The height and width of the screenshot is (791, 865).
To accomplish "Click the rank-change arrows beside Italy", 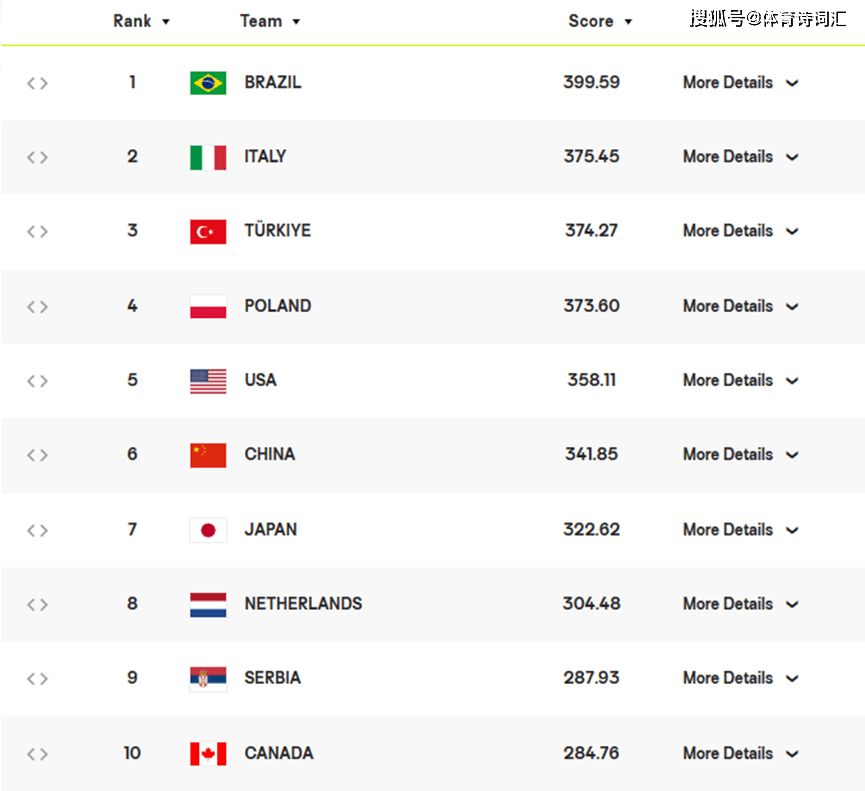I will click(x=38, y=158).
